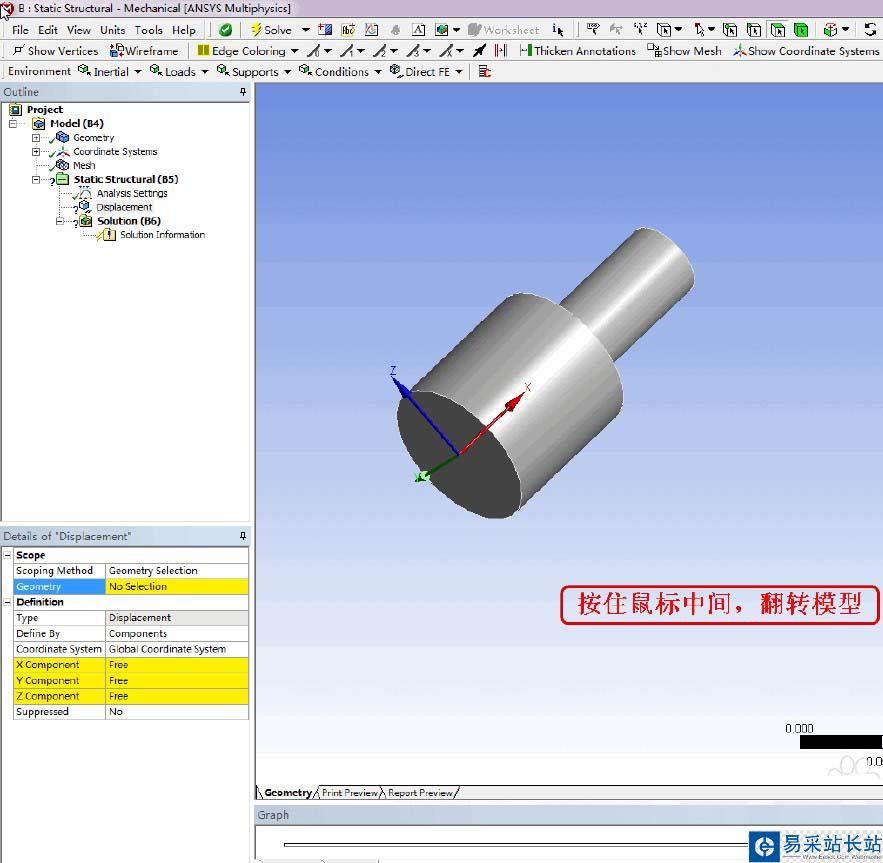Collapse the Model (B4) tree node
The width and height of the screenshot is (883, 863).
click(x=13, y=123)
